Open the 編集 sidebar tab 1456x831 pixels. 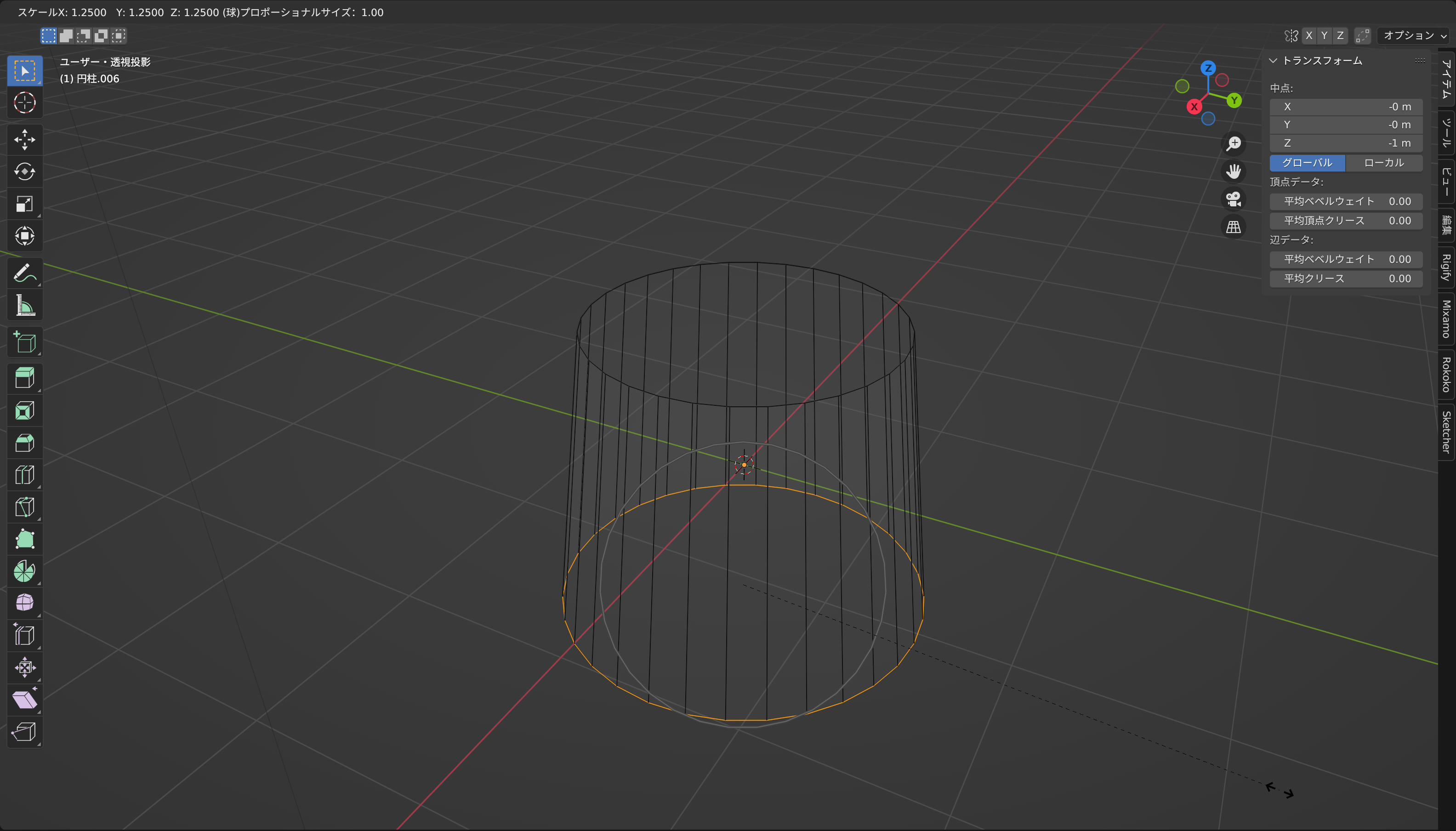coord(1446,225)
